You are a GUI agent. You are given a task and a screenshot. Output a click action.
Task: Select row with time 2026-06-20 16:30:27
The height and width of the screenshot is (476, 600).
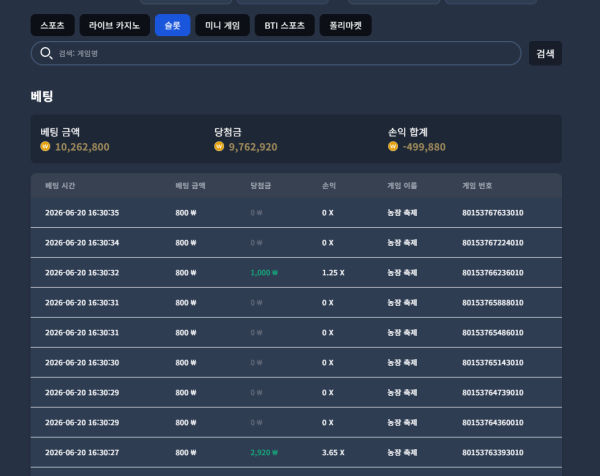click(x=296, y=452)
